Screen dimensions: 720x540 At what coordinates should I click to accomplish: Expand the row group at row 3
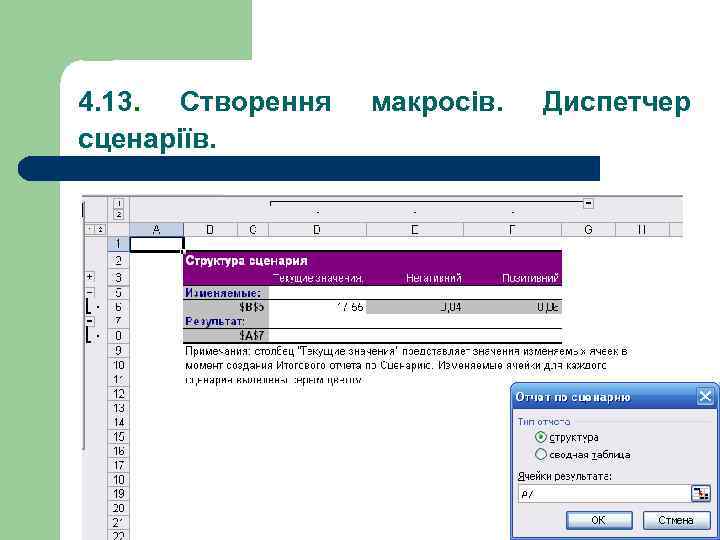90,277
